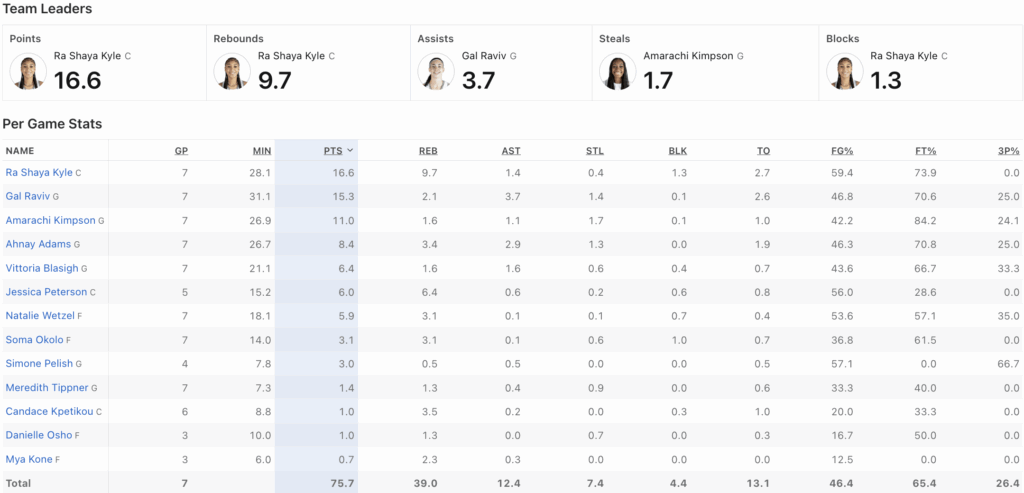Click Ra Shaya Kyle's headshot in Points card
This screenshot has width=1024, height=493.
28,72
